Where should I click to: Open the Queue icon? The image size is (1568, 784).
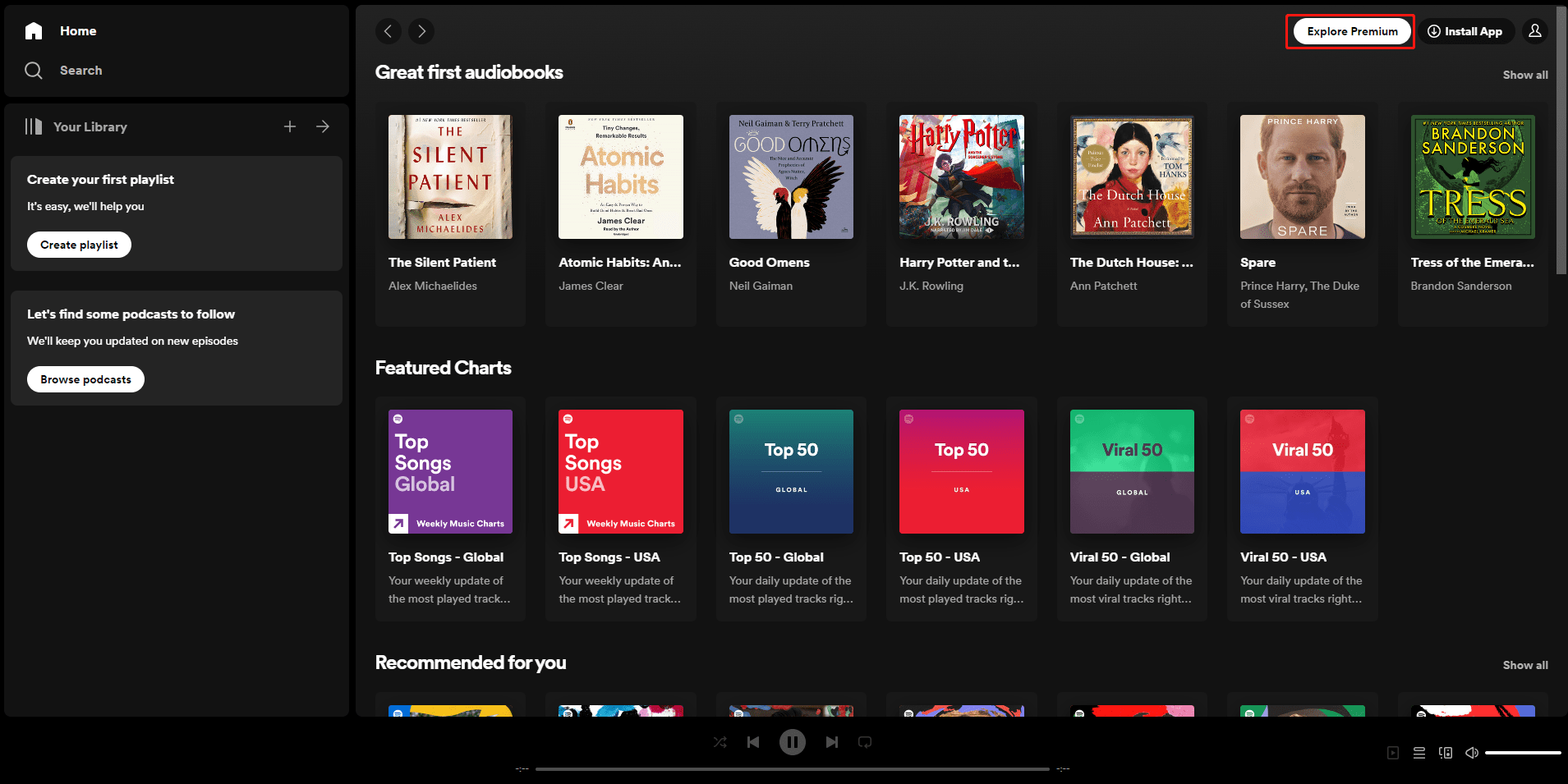(x=1419, y=753)
